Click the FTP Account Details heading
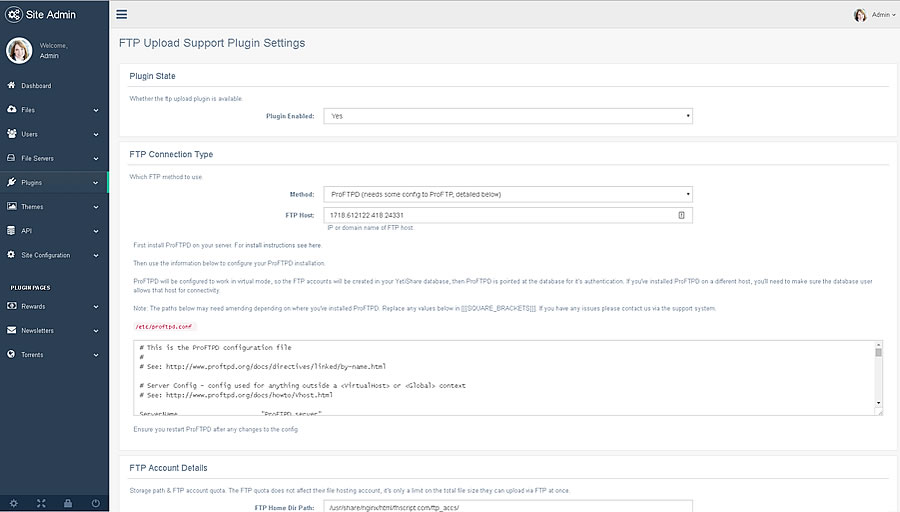 (168, 468)
